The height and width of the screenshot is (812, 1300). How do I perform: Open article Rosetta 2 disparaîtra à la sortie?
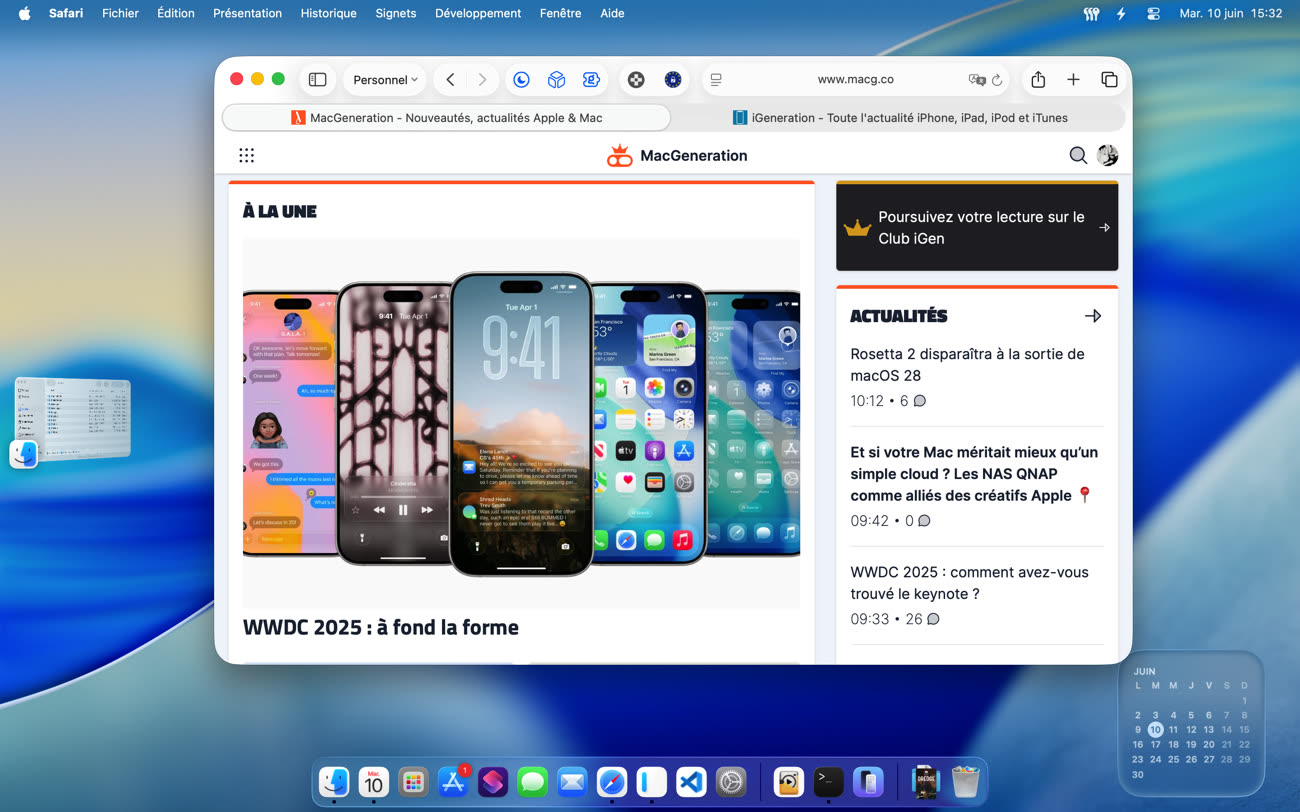[x=967, y=365]
